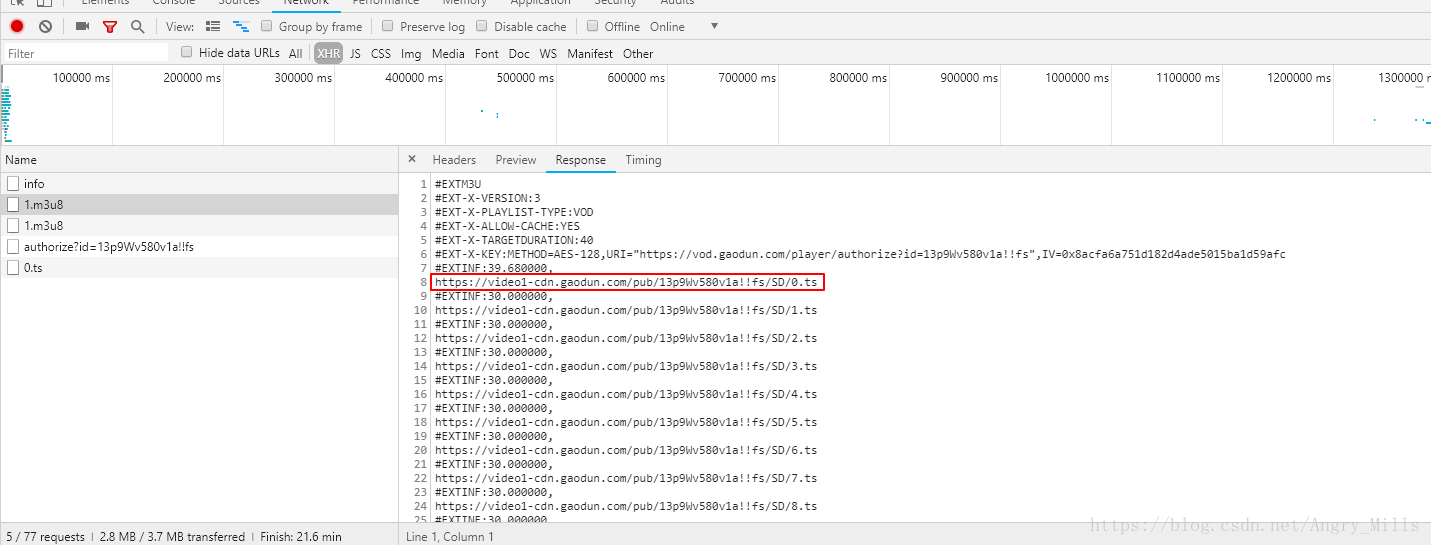This screenshot has height=545, width=1431.
Task: Click the SD/1.ts URL line
Action: tap(626, 311)
